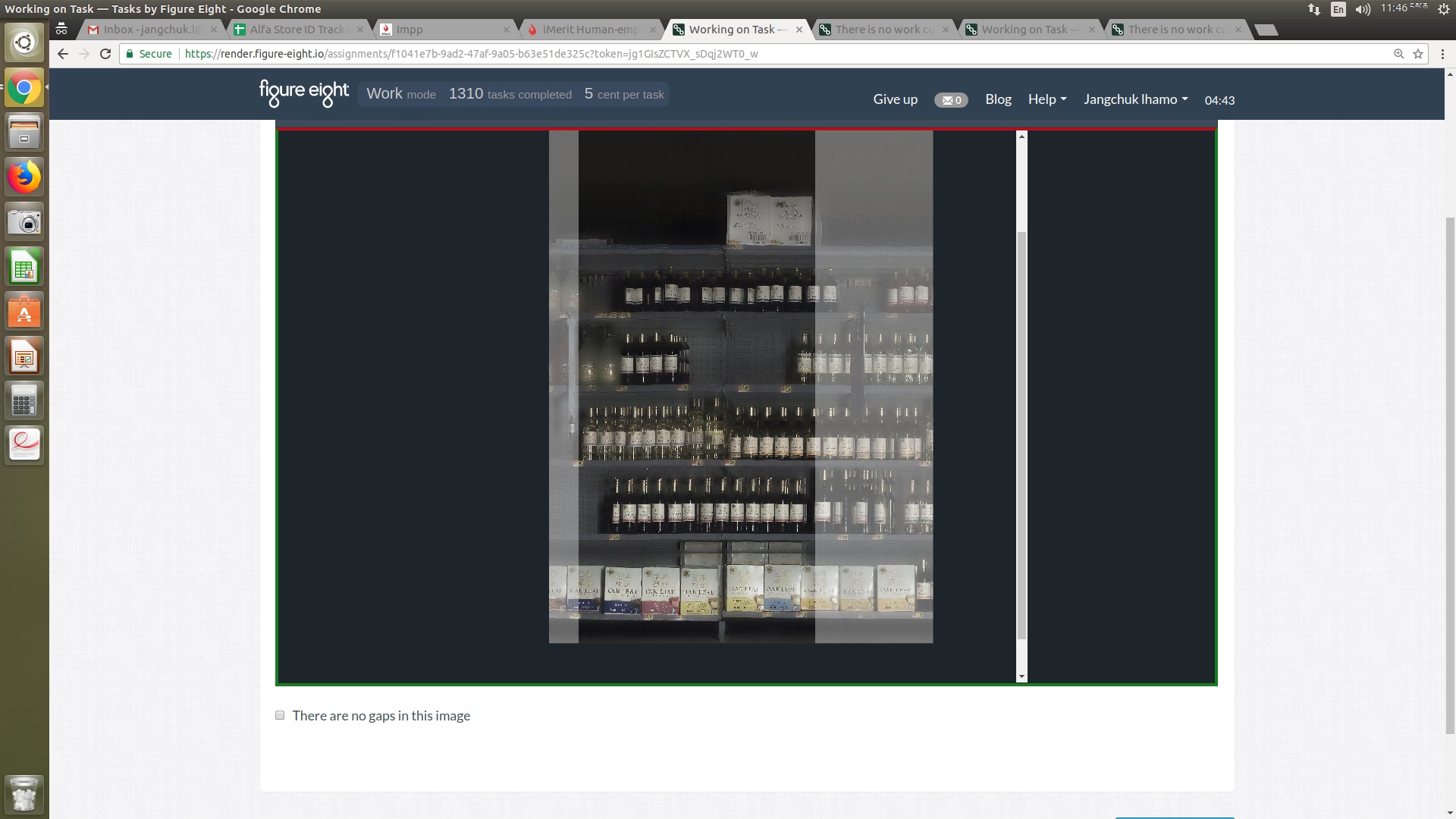Open the messages envelope badge
Image resolution: width=1456 pixels, height=819 pixels.
point(950,100)
